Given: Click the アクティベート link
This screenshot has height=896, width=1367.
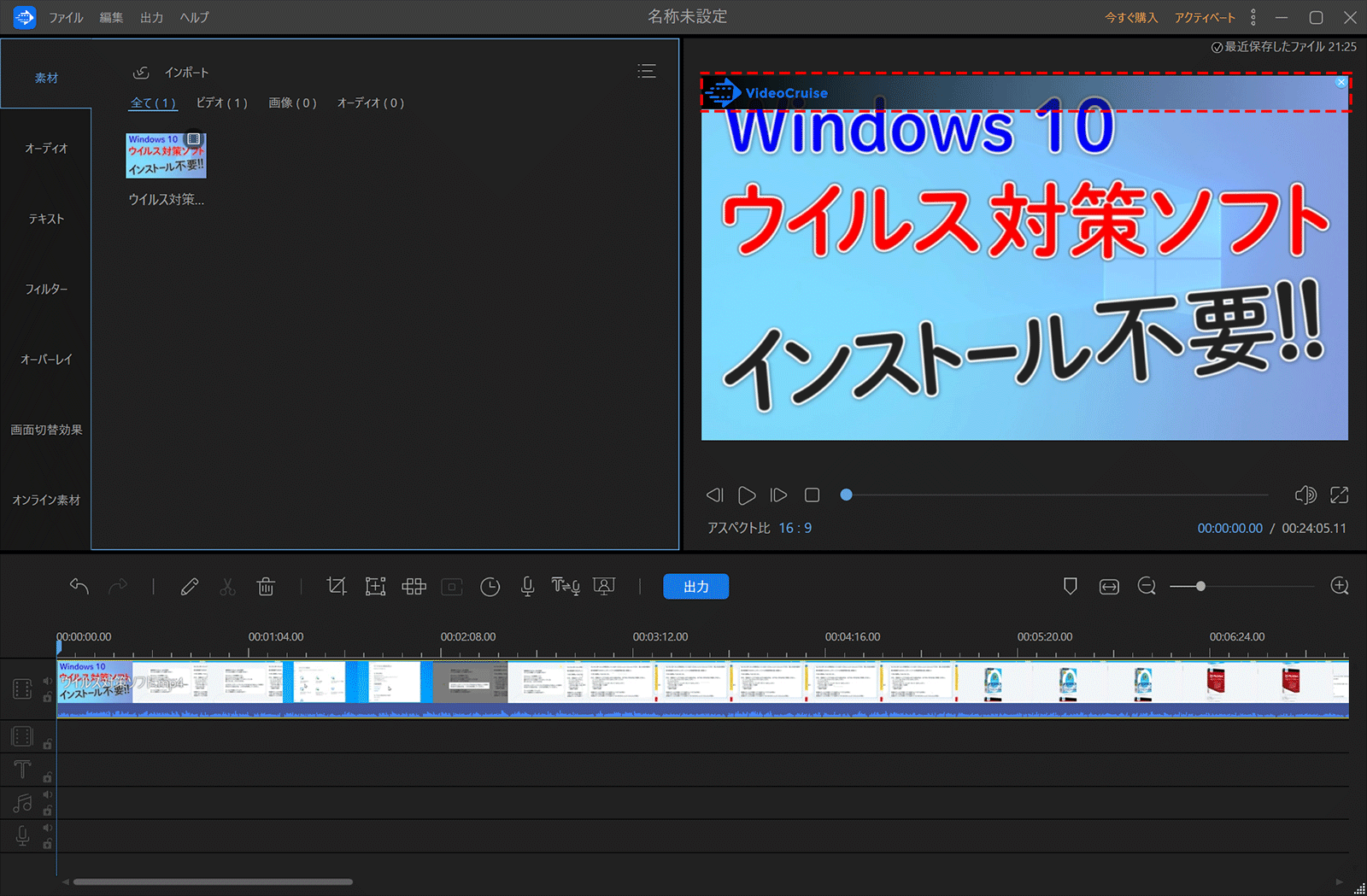Looking at the screenshot, I should pyautogui.click(x=1204, y=17).
